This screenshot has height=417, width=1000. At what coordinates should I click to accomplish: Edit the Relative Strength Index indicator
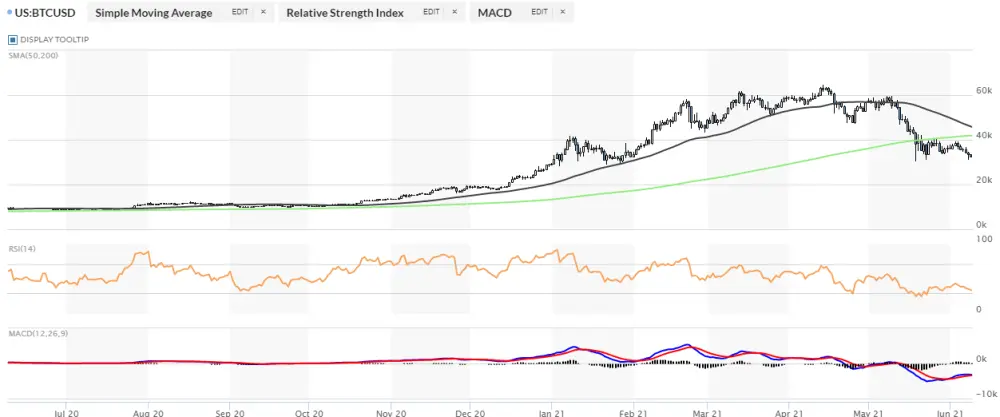[x=432, y=12]
